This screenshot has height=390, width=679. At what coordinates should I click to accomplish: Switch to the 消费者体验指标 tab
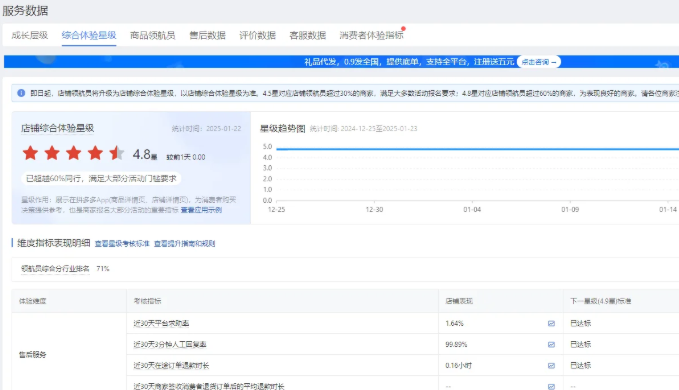click(x=372, y=35)
